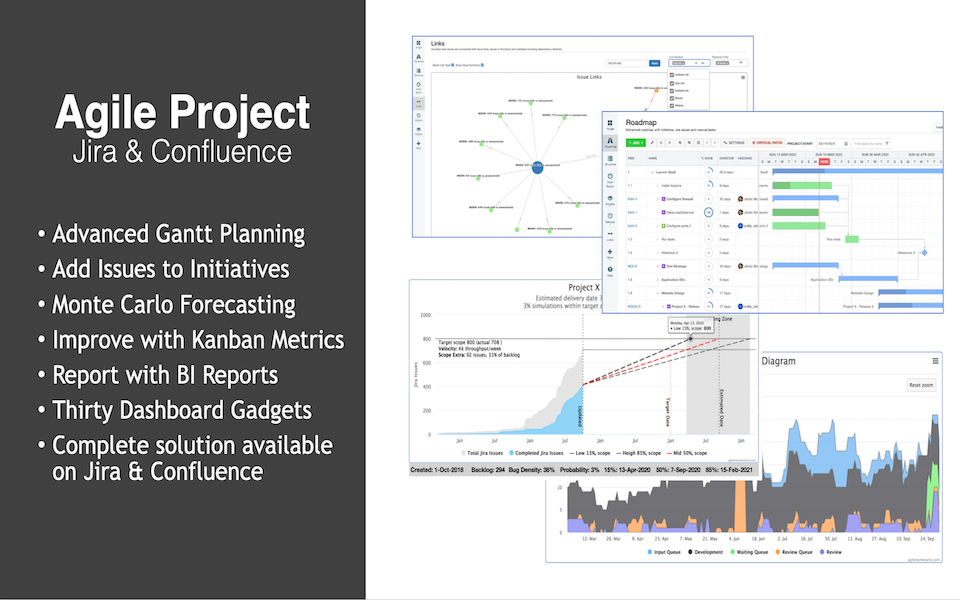Toggle the Review Queue legend swatch
960x600 pixels.
click(778, 552)
